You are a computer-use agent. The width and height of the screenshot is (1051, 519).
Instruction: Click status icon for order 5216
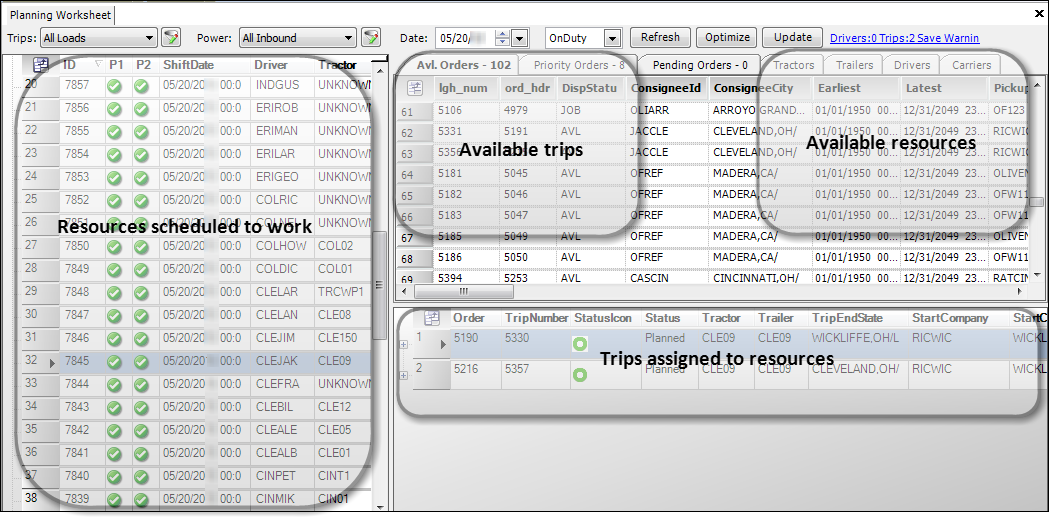pos(579,376)
